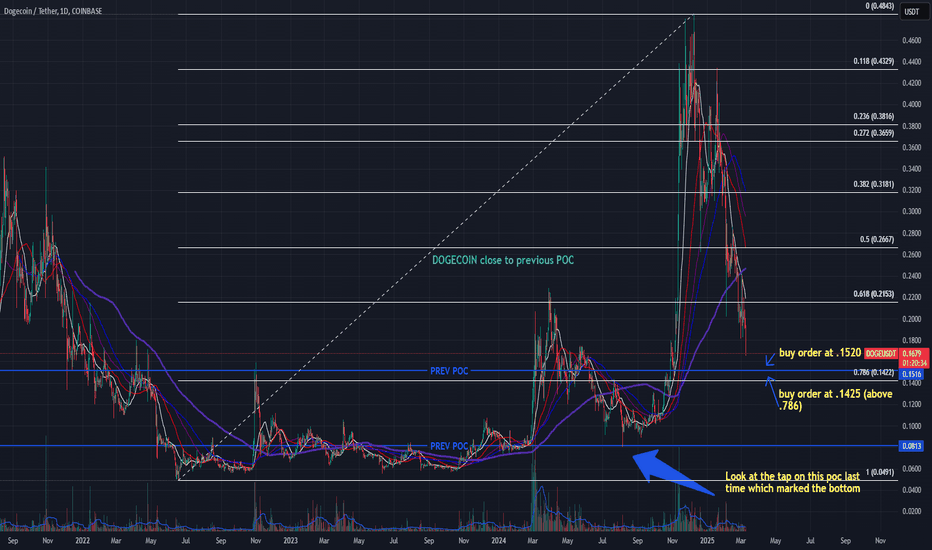This screenshot has width=932, height=550.
Task: Click 0.0600 on the price axis
Action: click(x=911, y=469)
